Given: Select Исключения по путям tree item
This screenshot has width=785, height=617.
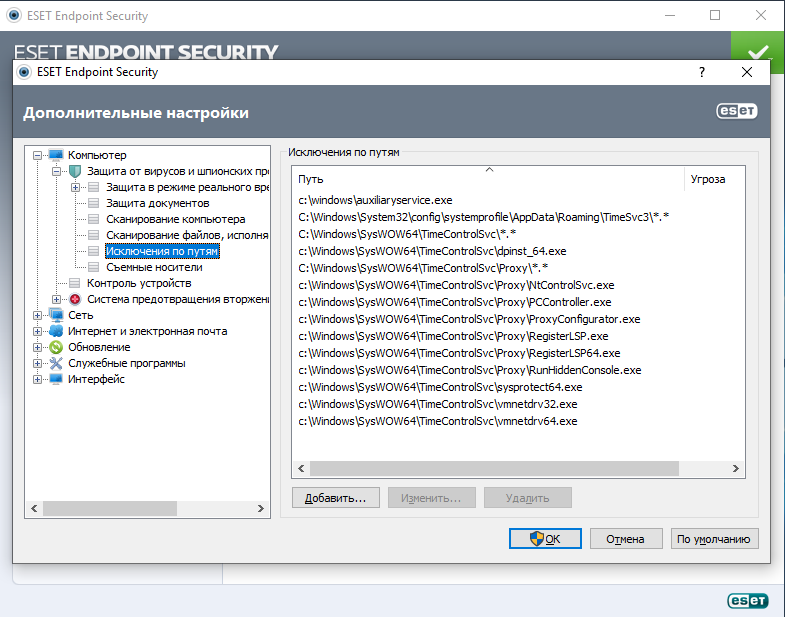Looking at the screenshot, I should click(162, 251).
